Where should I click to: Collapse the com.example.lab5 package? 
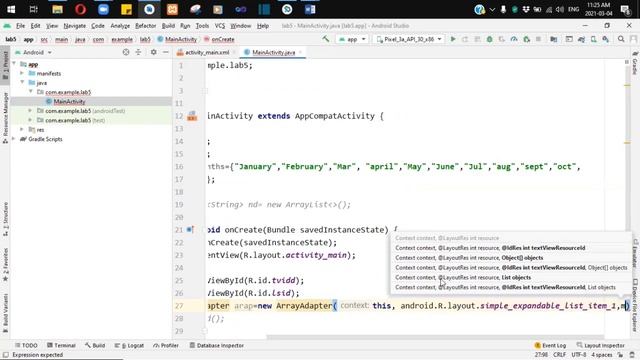coord(30,92)
